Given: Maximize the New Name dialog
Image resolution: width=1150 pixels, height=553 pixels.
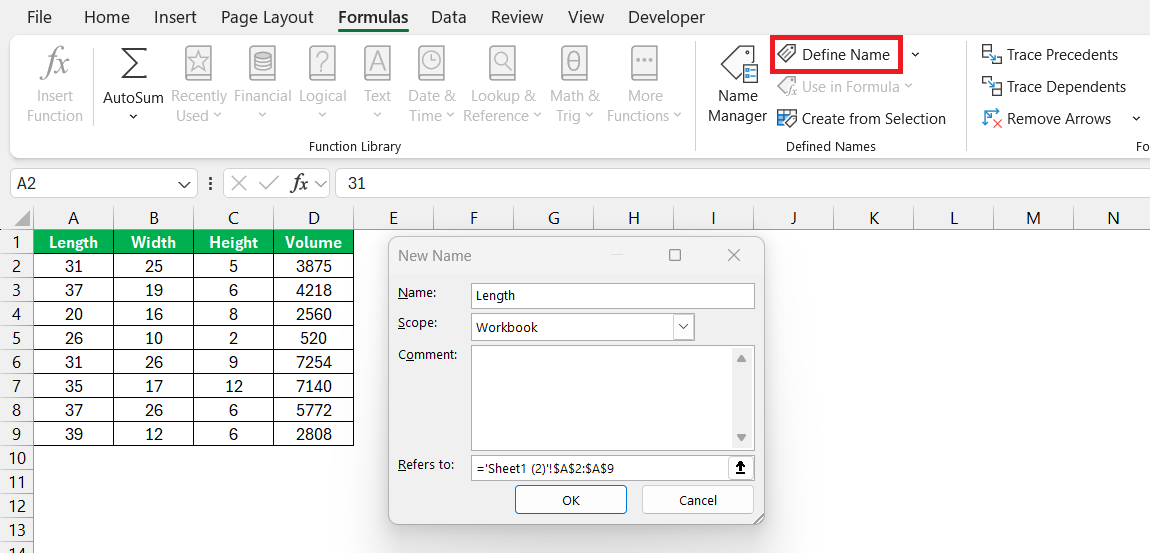Looking at the screenshot, I should (675, 255).
